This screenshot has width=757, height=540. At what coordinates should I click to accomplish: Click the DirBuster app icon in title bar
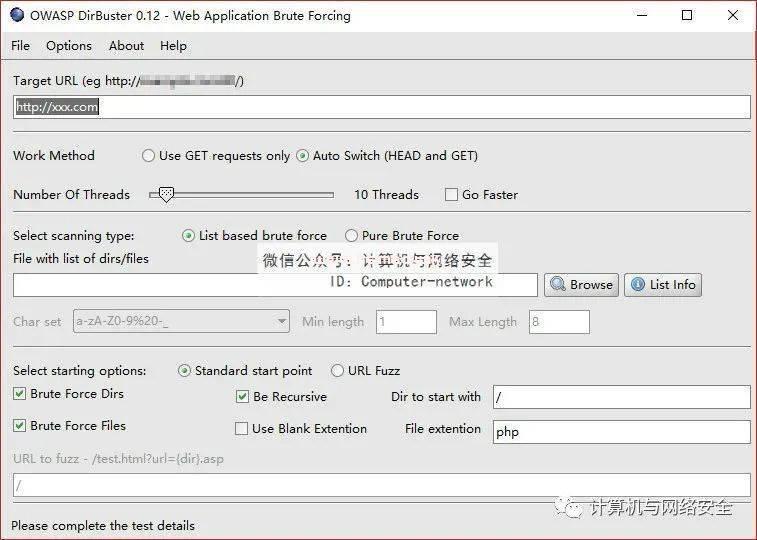point(17,15)
